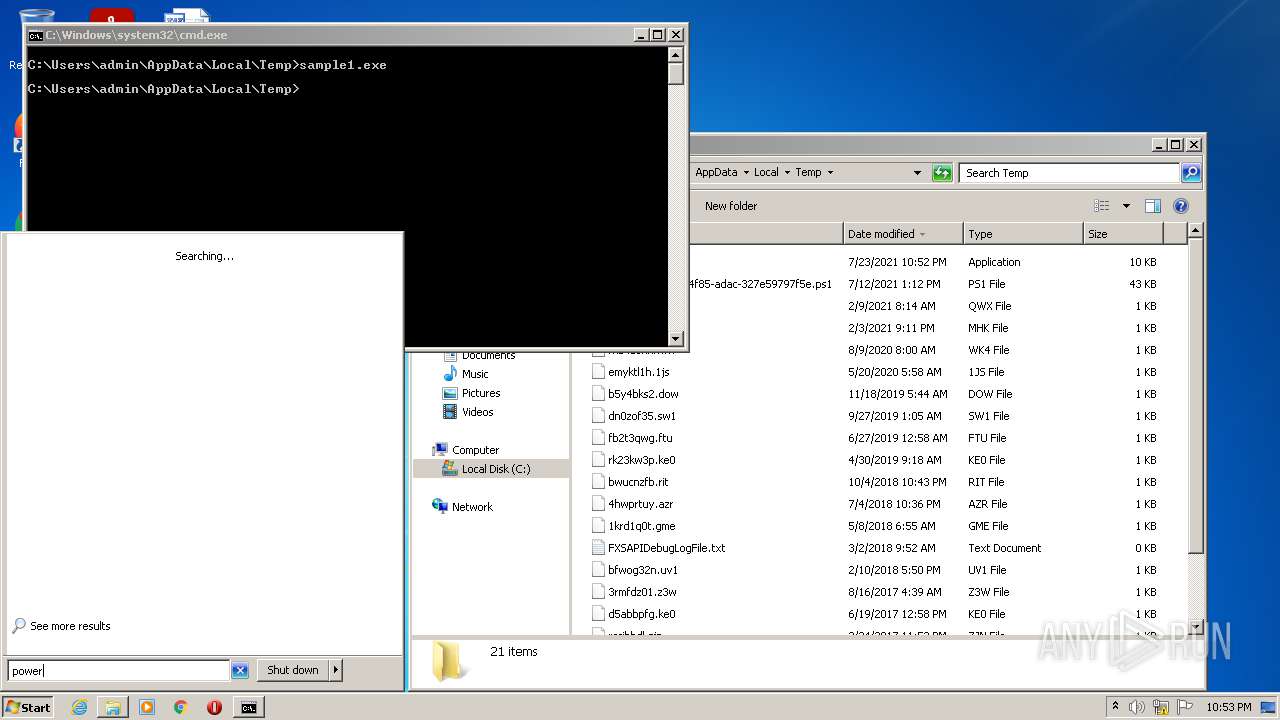Click the magnifier icon beside See more results
This screenshot has height=720, width=1280.
(x=19, y=626)
